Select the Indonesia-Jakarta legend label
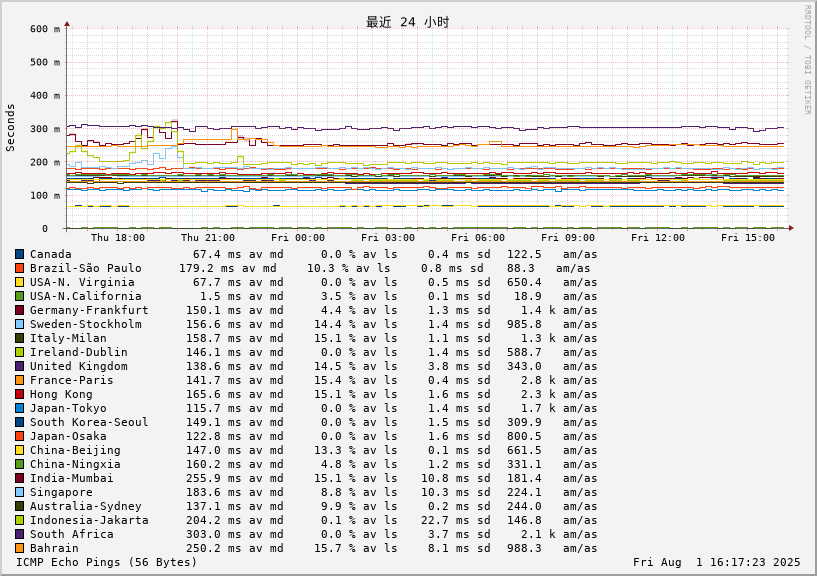 coord(89,520)
